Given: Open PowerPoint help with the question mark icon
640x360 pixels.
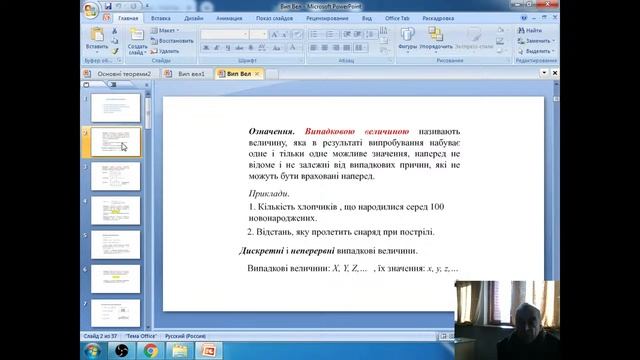Looking at the screenshot, I should click(524, 18).
